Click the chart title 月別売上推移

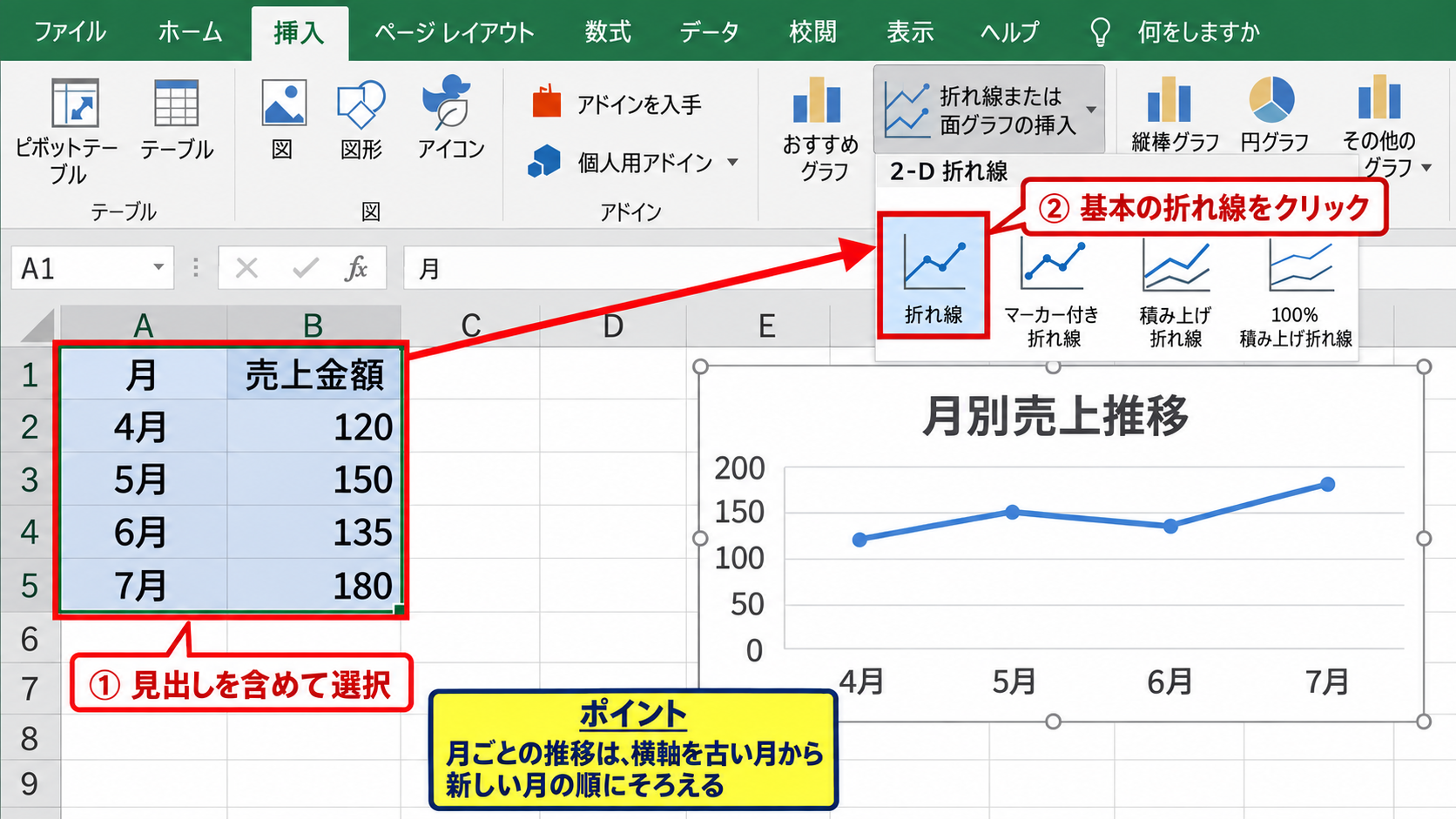[1055, 416]
